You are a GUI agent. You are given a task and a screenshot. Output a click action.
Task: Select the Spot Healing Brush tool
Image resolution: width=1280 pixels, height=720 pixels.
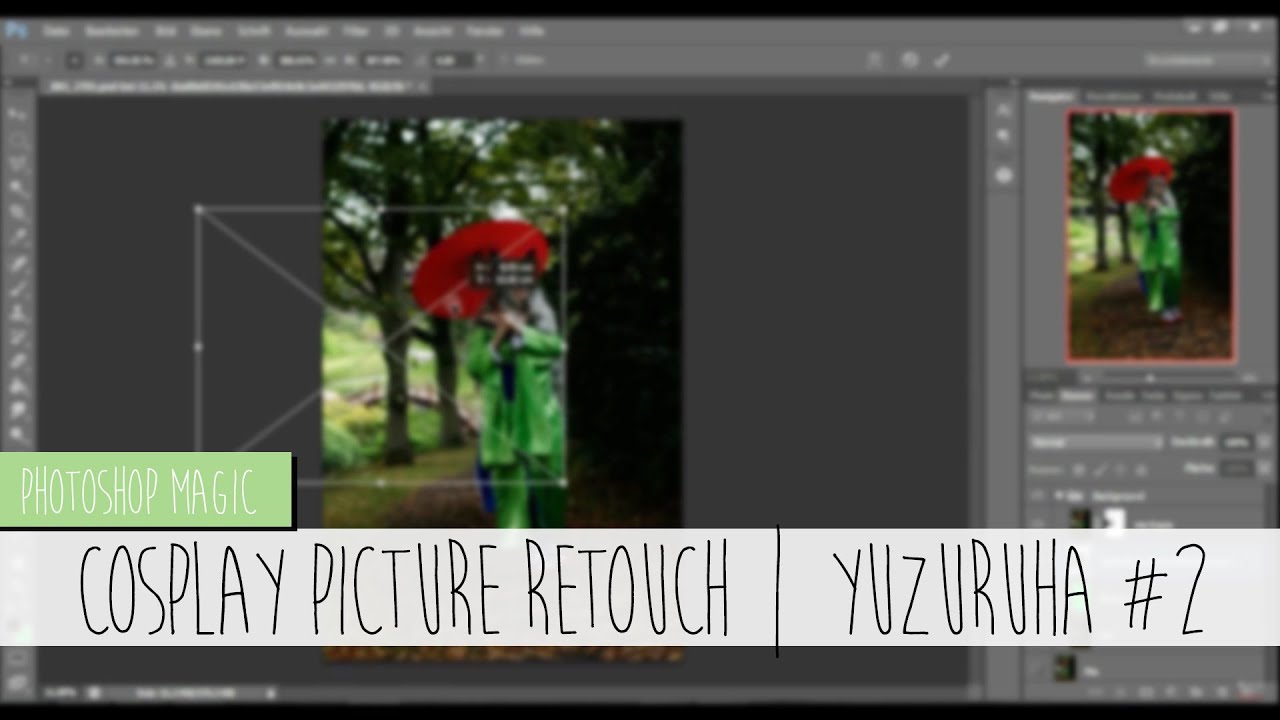pyautogui.click(x=18, y=264)
